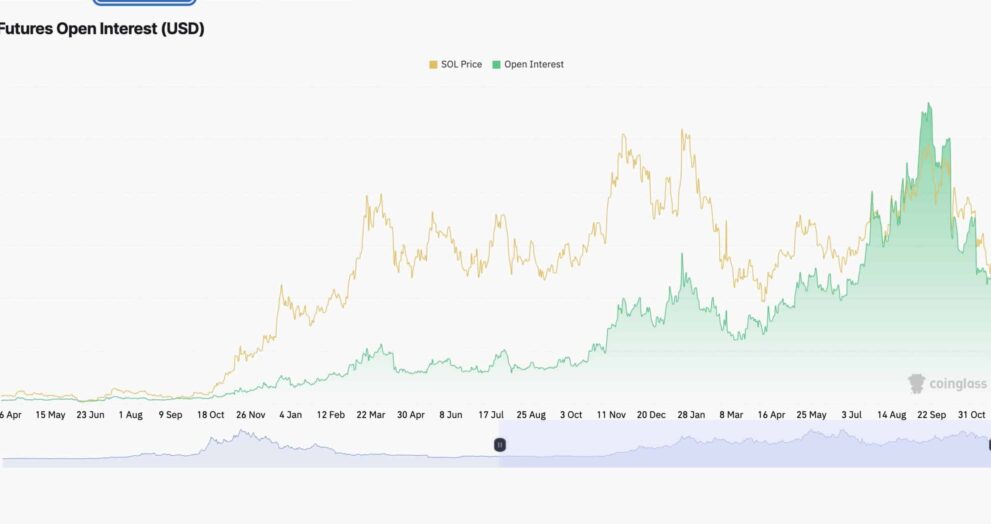The image size is (991, 524).
Task: Click the right edge range slider handle
Action: (989, 444)
